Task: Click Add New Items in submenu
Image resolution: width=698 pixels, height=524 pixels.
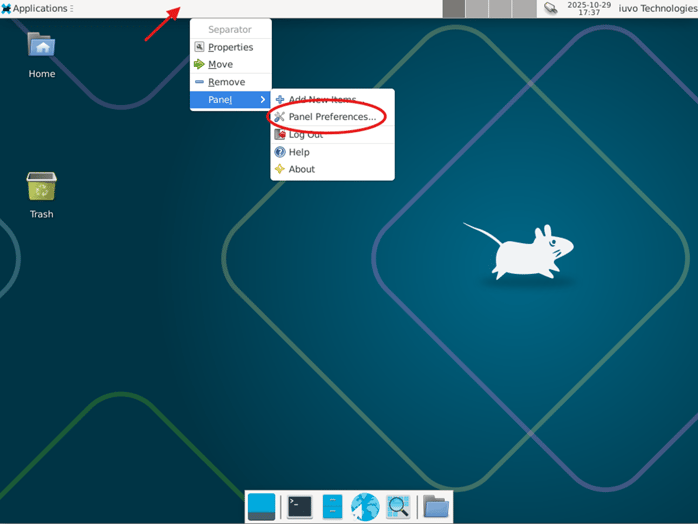Action: [322, 100]
